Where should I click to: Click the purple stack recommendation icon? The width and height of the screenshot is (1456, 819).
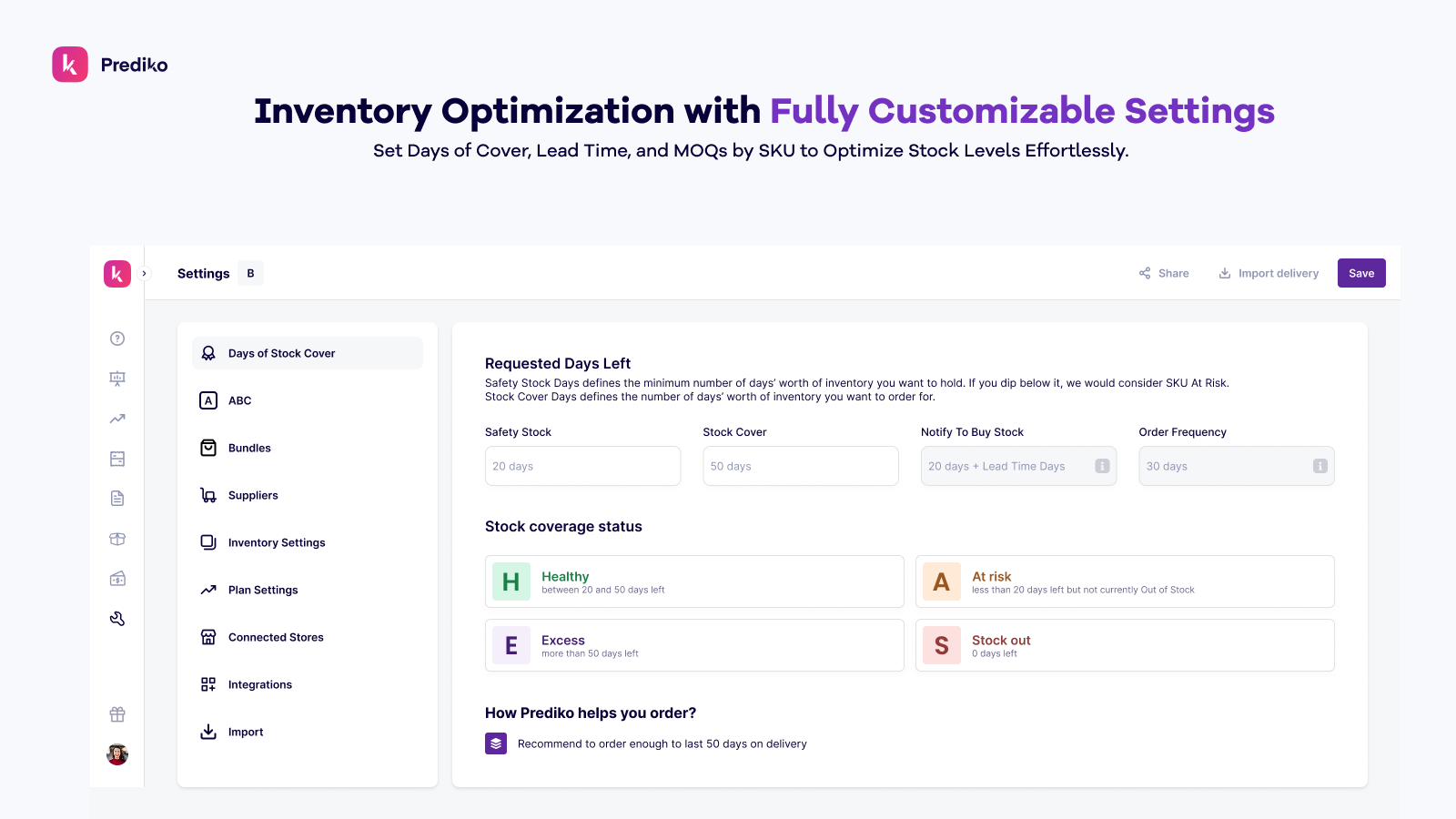[x=496, y=743]
